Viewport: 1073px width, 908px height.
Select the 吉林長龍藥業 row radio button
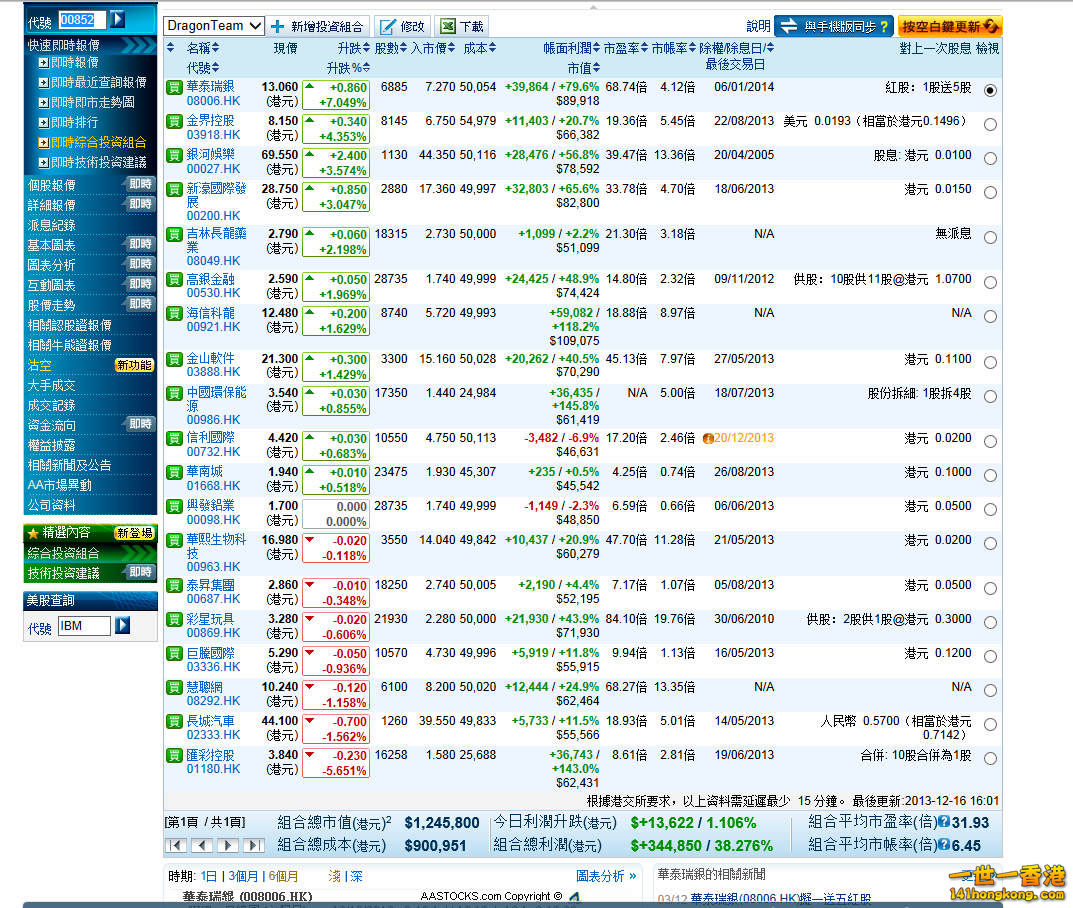coord(990,237)
